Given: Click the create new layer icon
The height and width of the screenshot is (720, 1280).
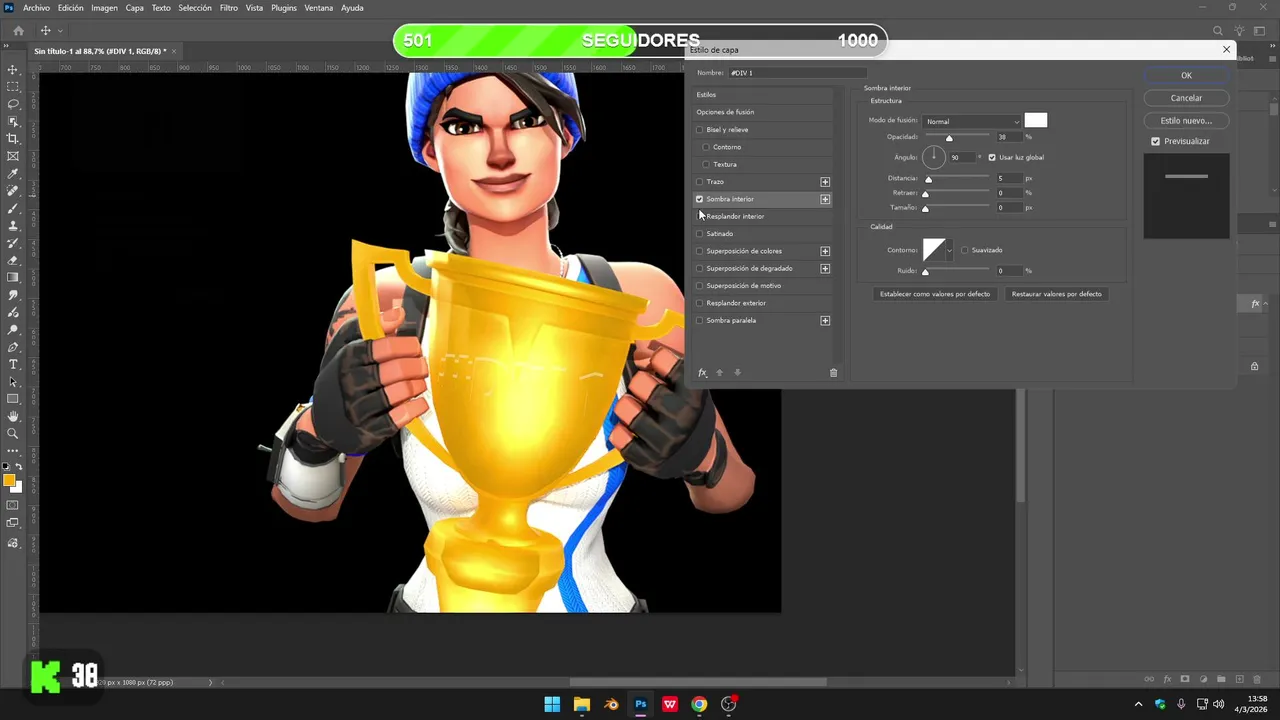Looking at the screenshot, I should click(1239, 679).
